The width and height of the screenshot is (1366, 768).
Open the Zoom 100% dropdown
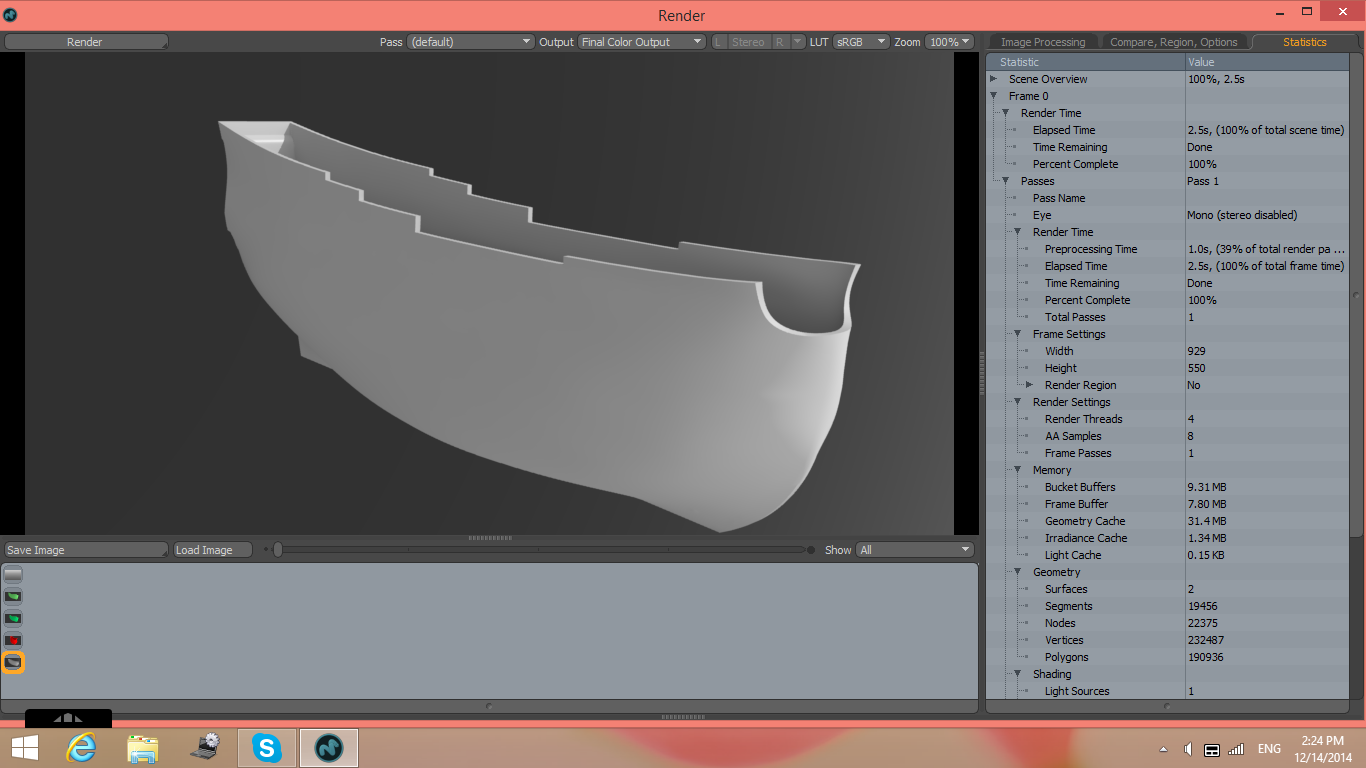click(x=949, y=42)
